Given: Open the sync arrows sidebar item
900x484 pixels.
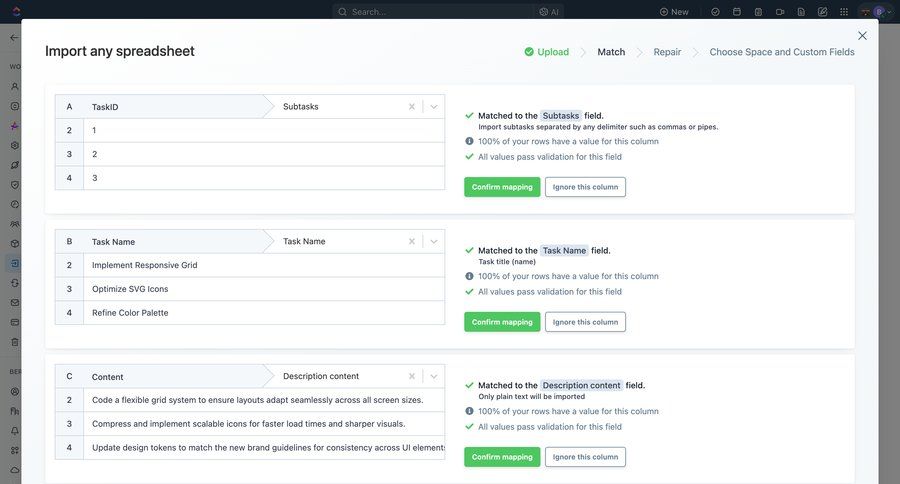Looking at the screenshot, I should (x=15, y=283).
